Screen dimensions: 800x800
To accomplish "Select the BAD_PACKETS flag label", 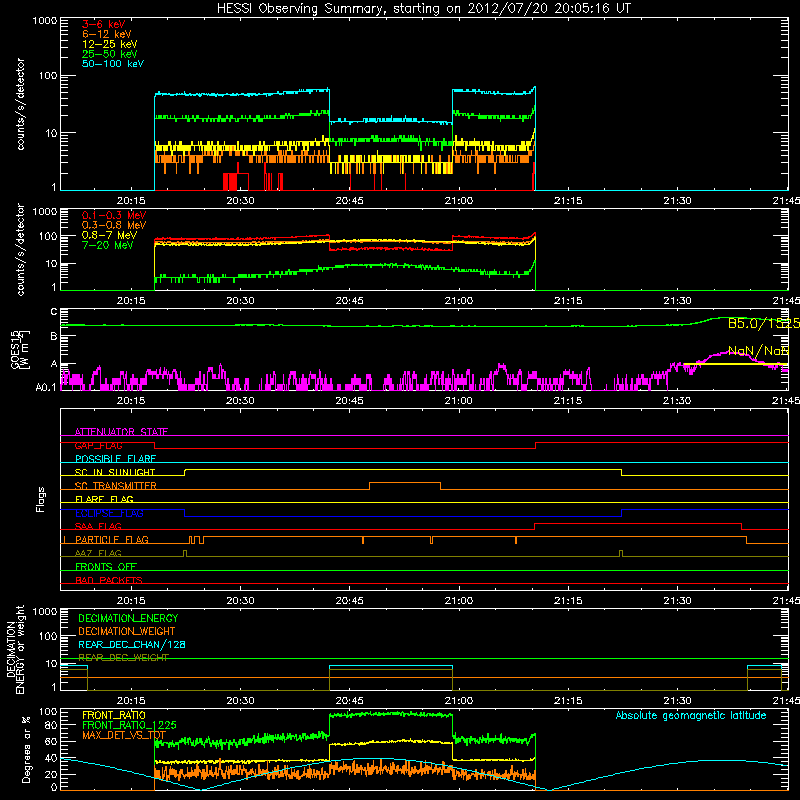I will click(109, 580).
